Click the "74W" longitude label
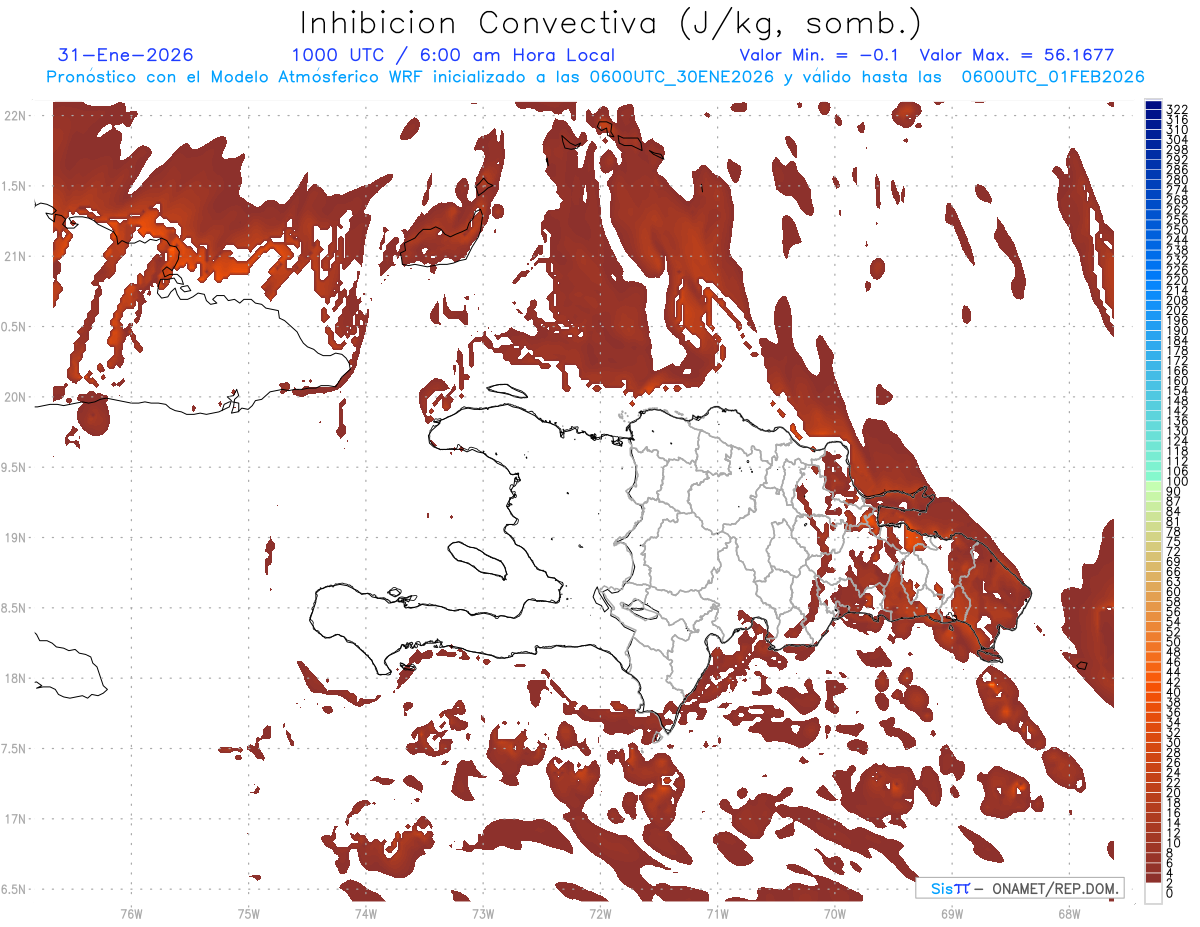This screenshot has height=927, width=1200. point(366,913)
